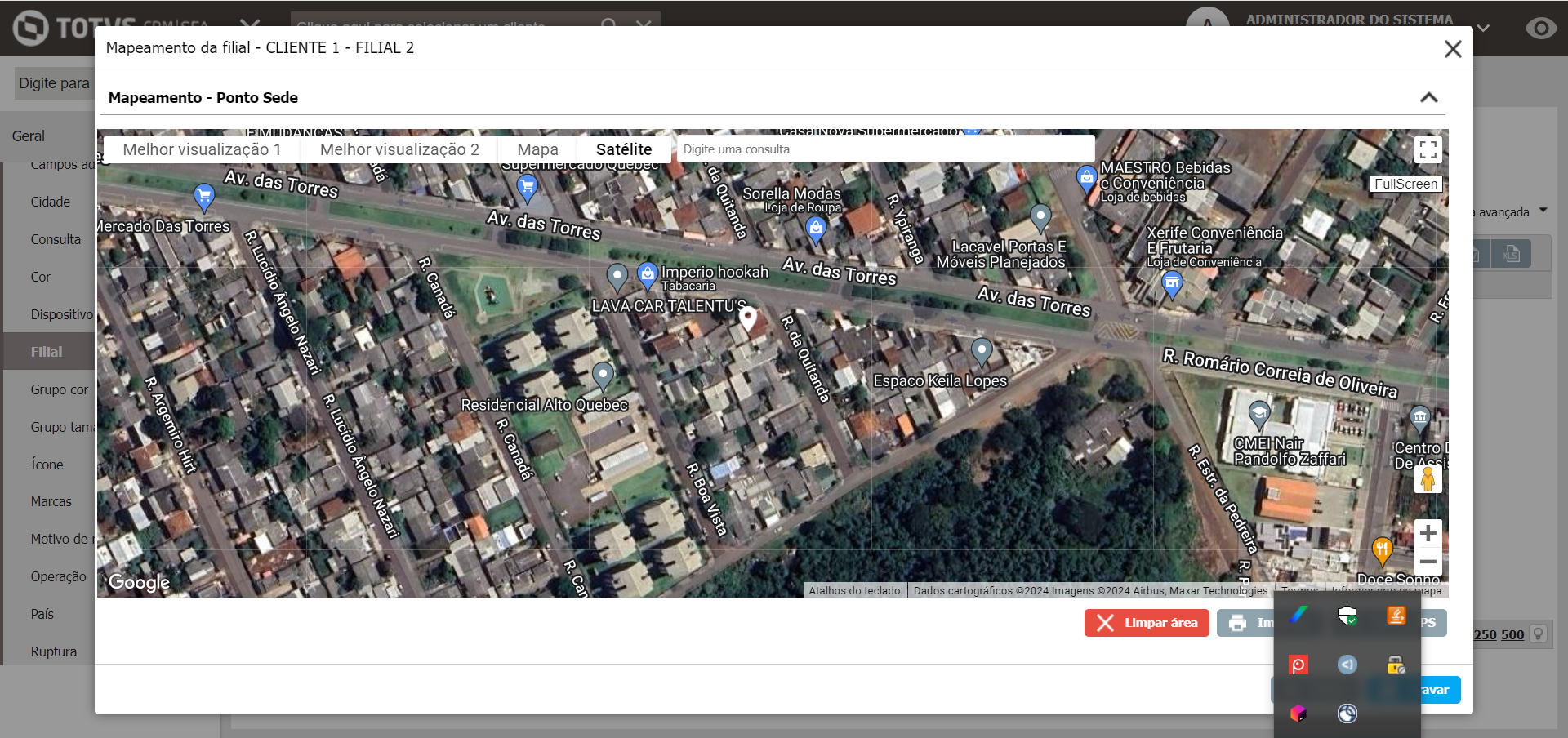Switch to Melhor visualização 2 view

pyautogui.click(x=399, y=149)
